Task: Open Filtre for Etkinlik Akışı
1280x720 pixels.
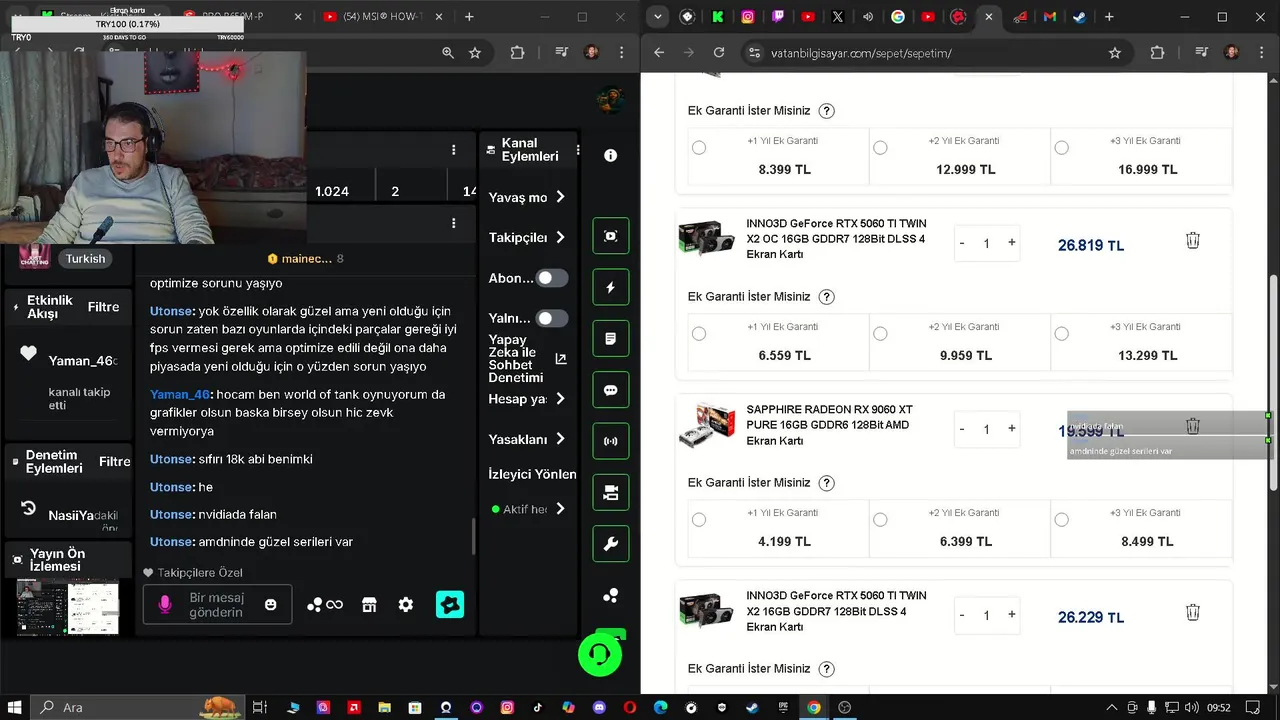Action: pyautogui.click(x=103, y=307)
